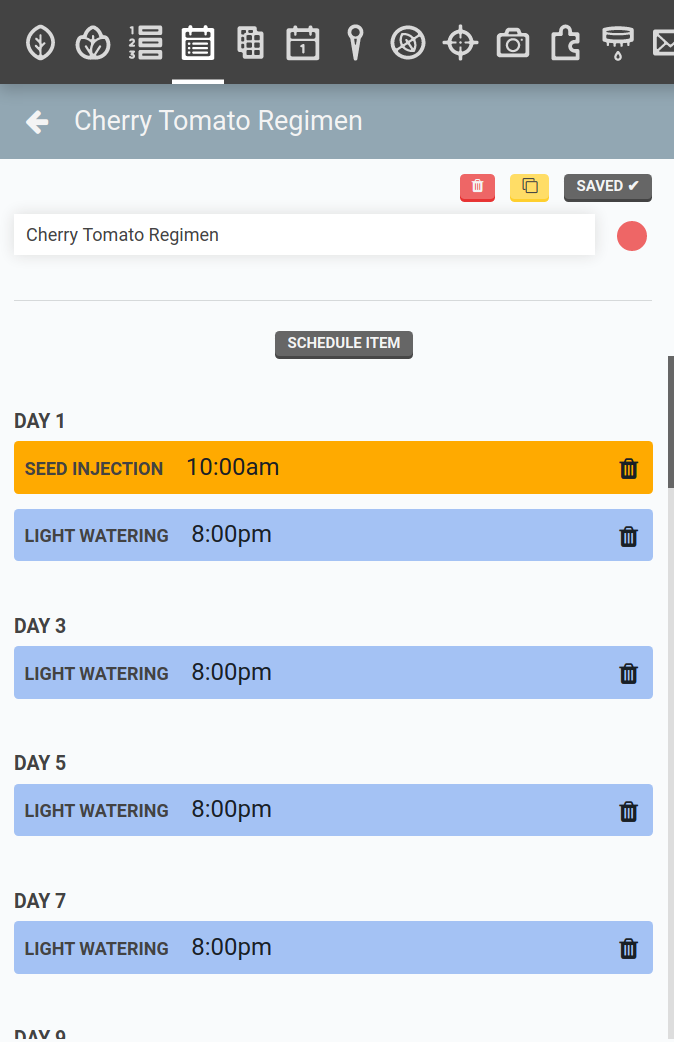
Task: Open the Sequences numbered-list icon
Action: [145, 43]
